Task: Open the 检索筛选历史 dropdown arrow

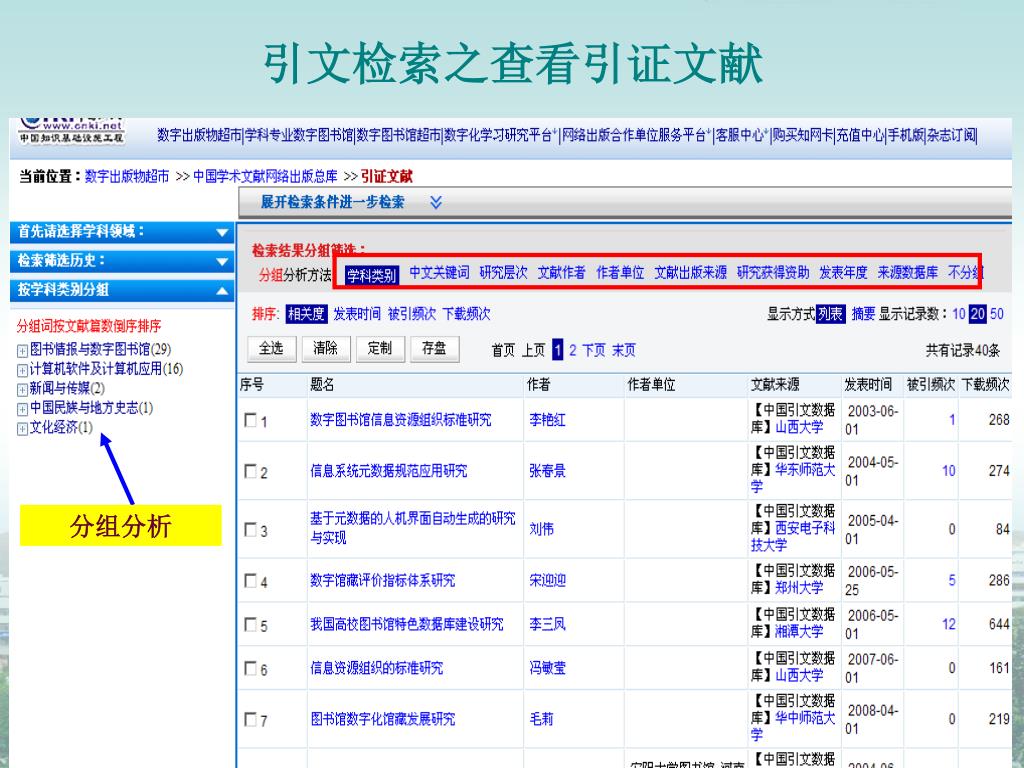Action: click(222, 262)
